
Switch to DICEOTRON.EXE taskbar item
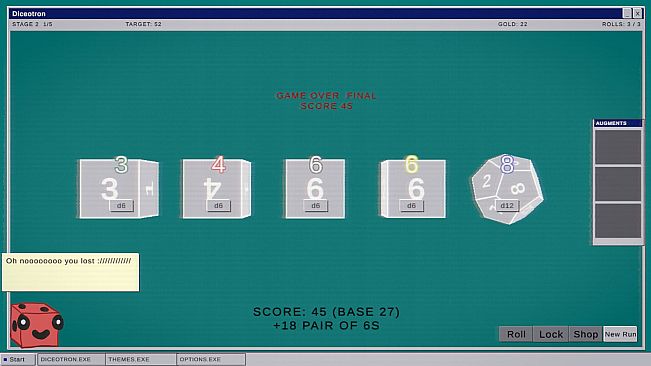point(71,359)
